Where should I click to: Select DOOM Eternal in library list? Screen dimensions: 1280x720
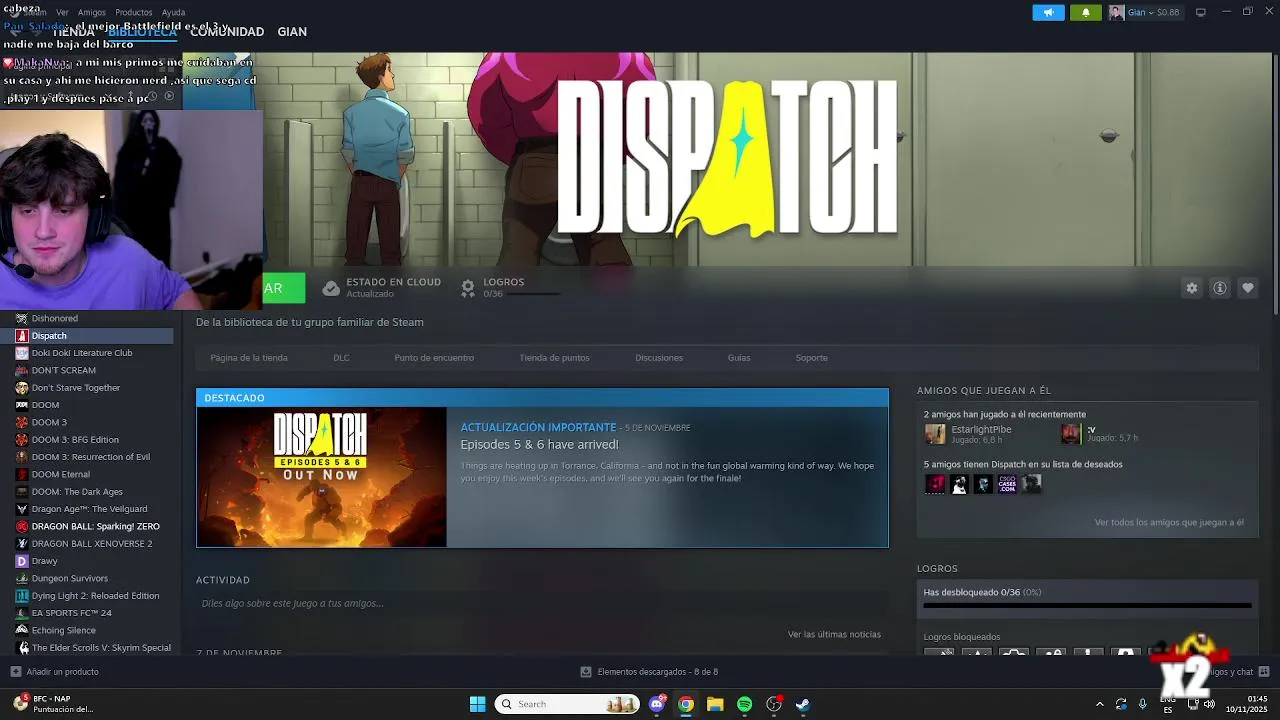[60, 474]
